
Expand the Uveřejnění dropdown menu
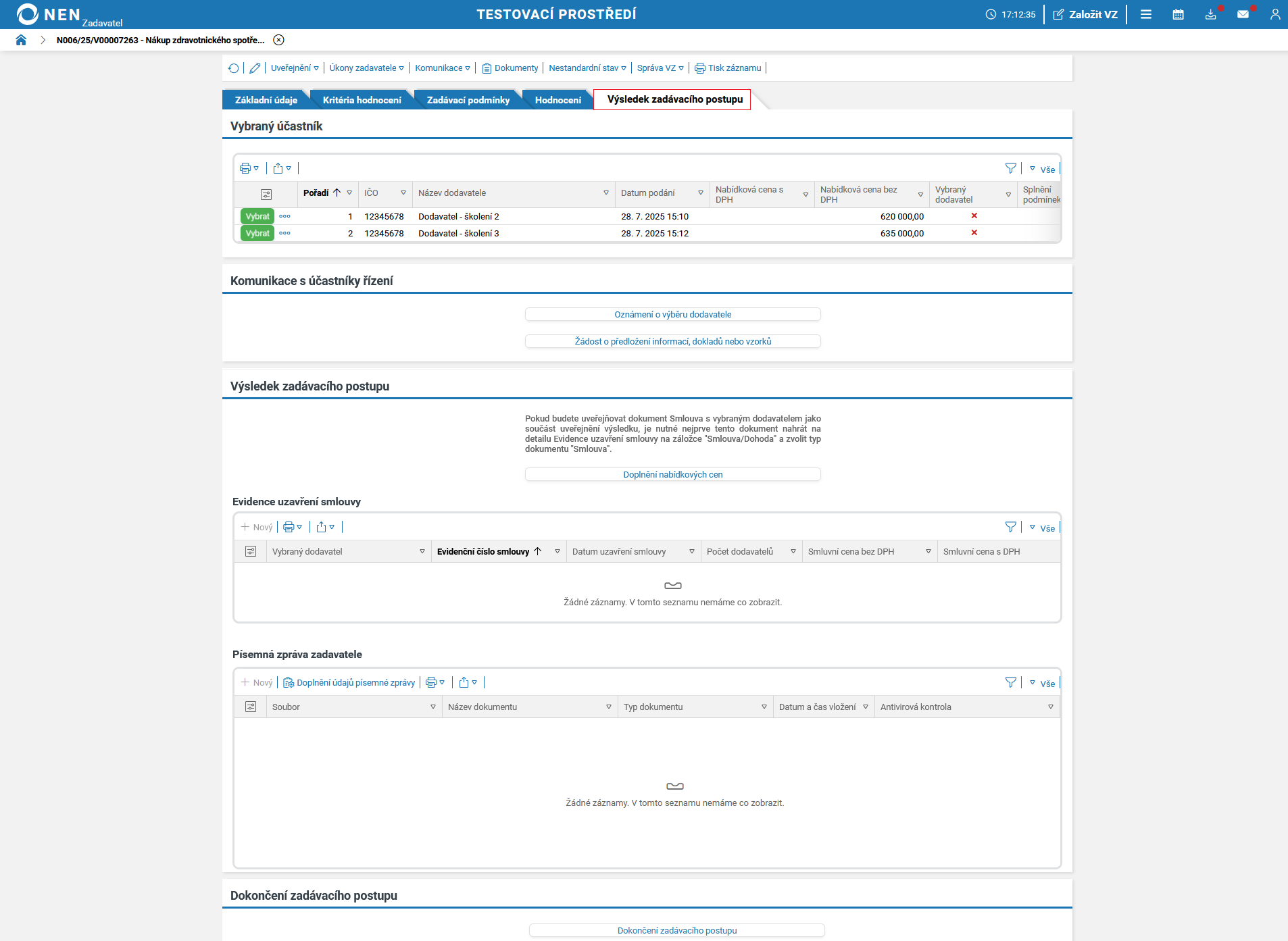point(295,68)
